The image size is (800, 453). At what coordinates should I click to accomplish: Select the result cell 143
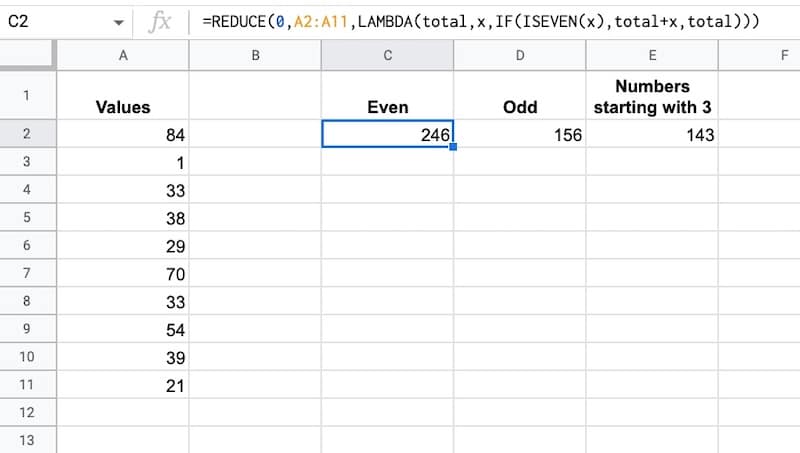click(652, 134)
